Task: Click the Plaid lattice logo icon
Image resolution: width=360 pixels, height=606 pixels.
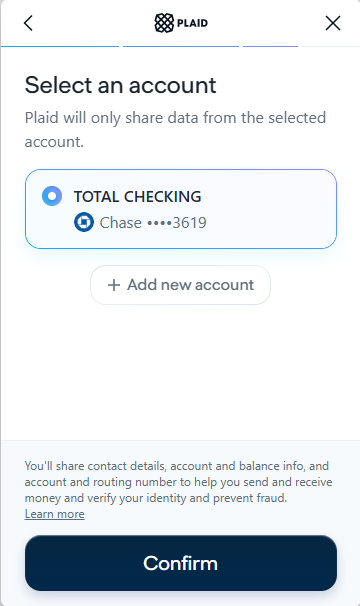Action: coord(164,23)
